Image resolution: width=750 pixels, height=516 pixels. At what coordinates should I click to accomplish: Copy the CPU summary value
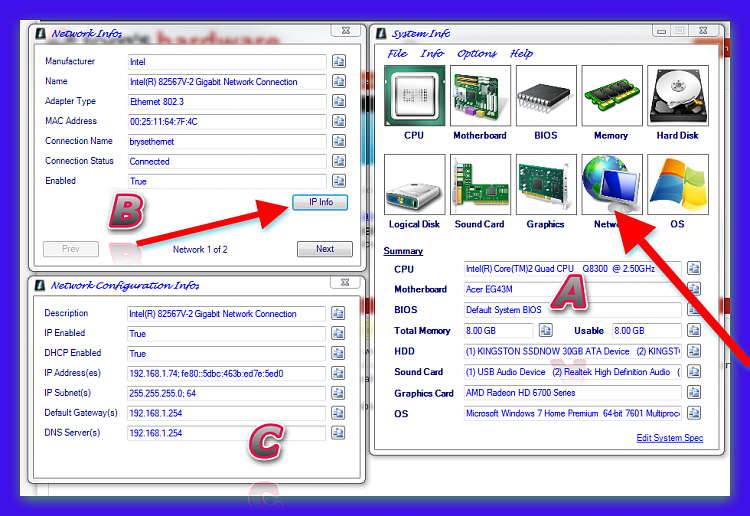694,268
